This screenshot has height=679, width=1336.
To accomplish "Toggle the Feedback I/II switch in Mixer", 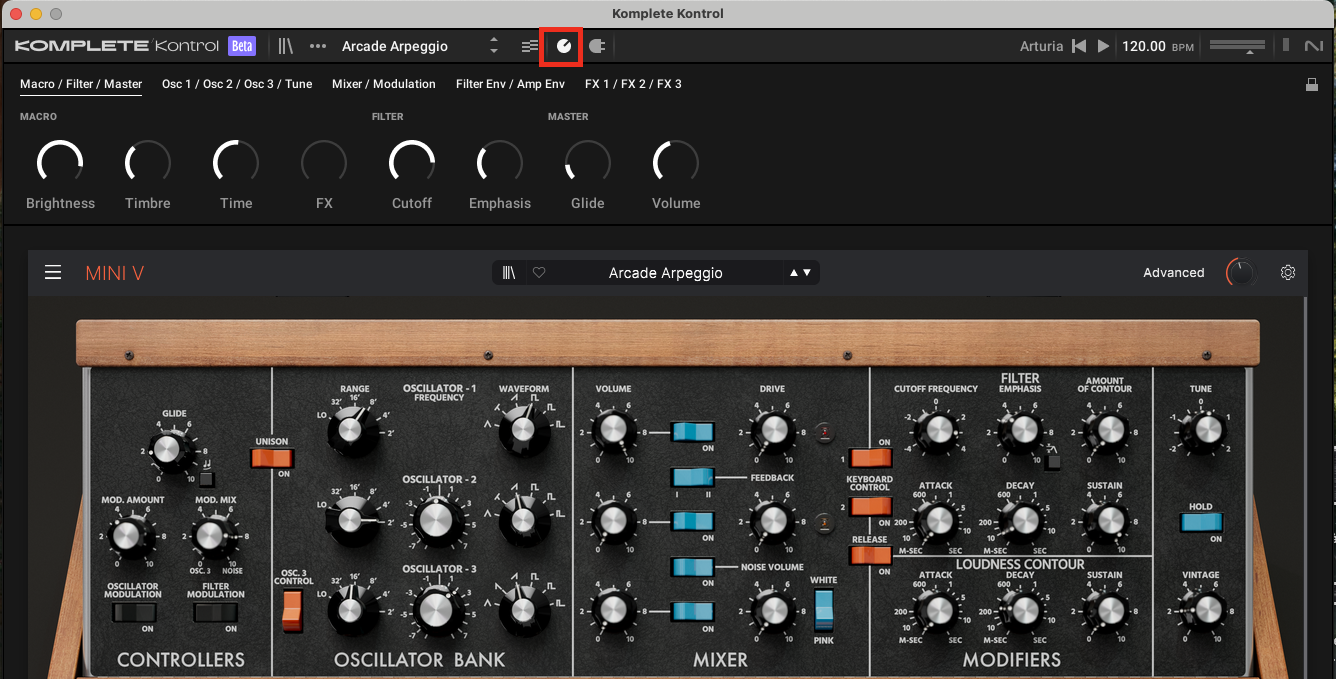I will [x=693, y=477].
